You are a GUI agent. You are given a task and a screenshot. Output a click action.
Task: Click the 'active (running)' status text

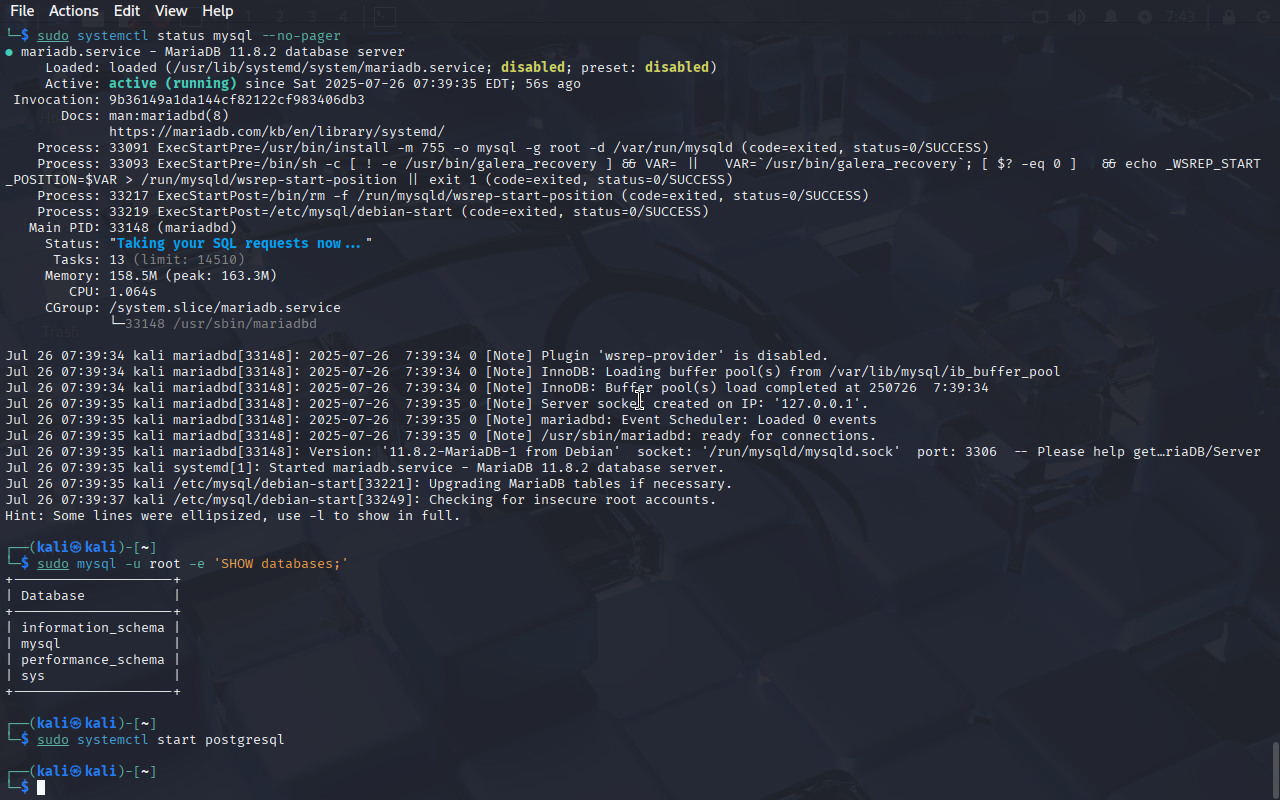[173, 84]
